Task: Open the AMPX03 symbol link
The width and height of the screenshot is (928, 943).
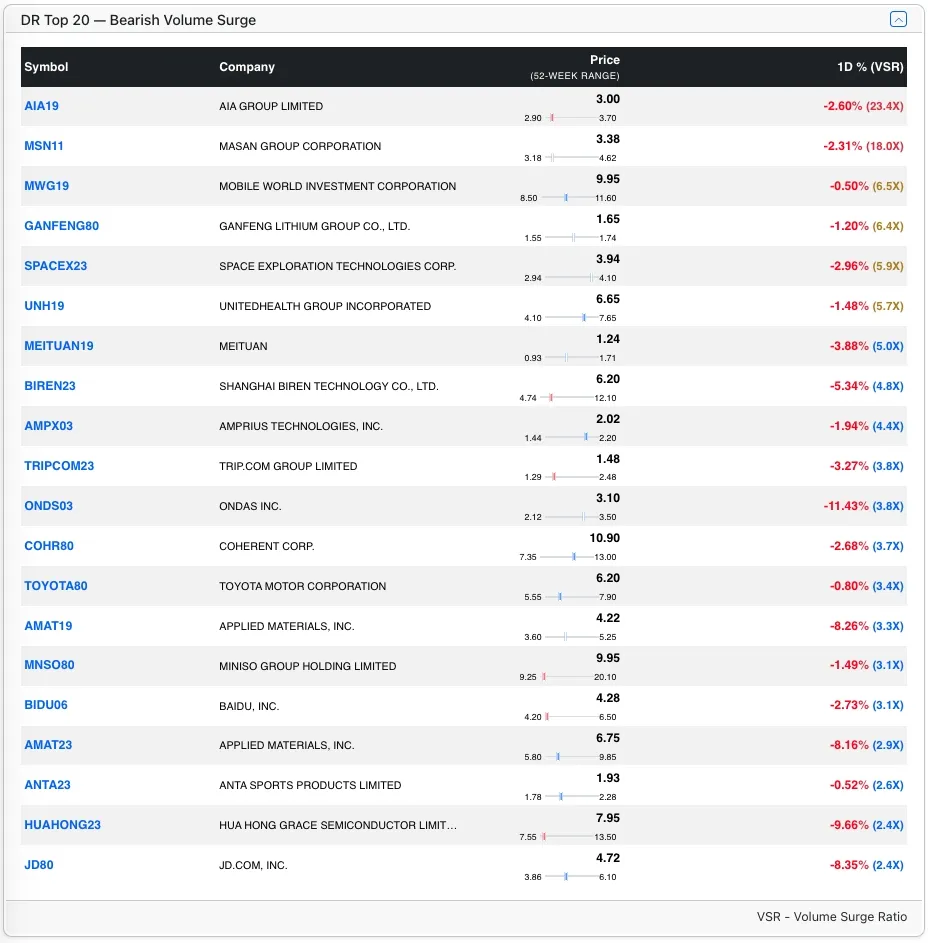Action: 48,426
